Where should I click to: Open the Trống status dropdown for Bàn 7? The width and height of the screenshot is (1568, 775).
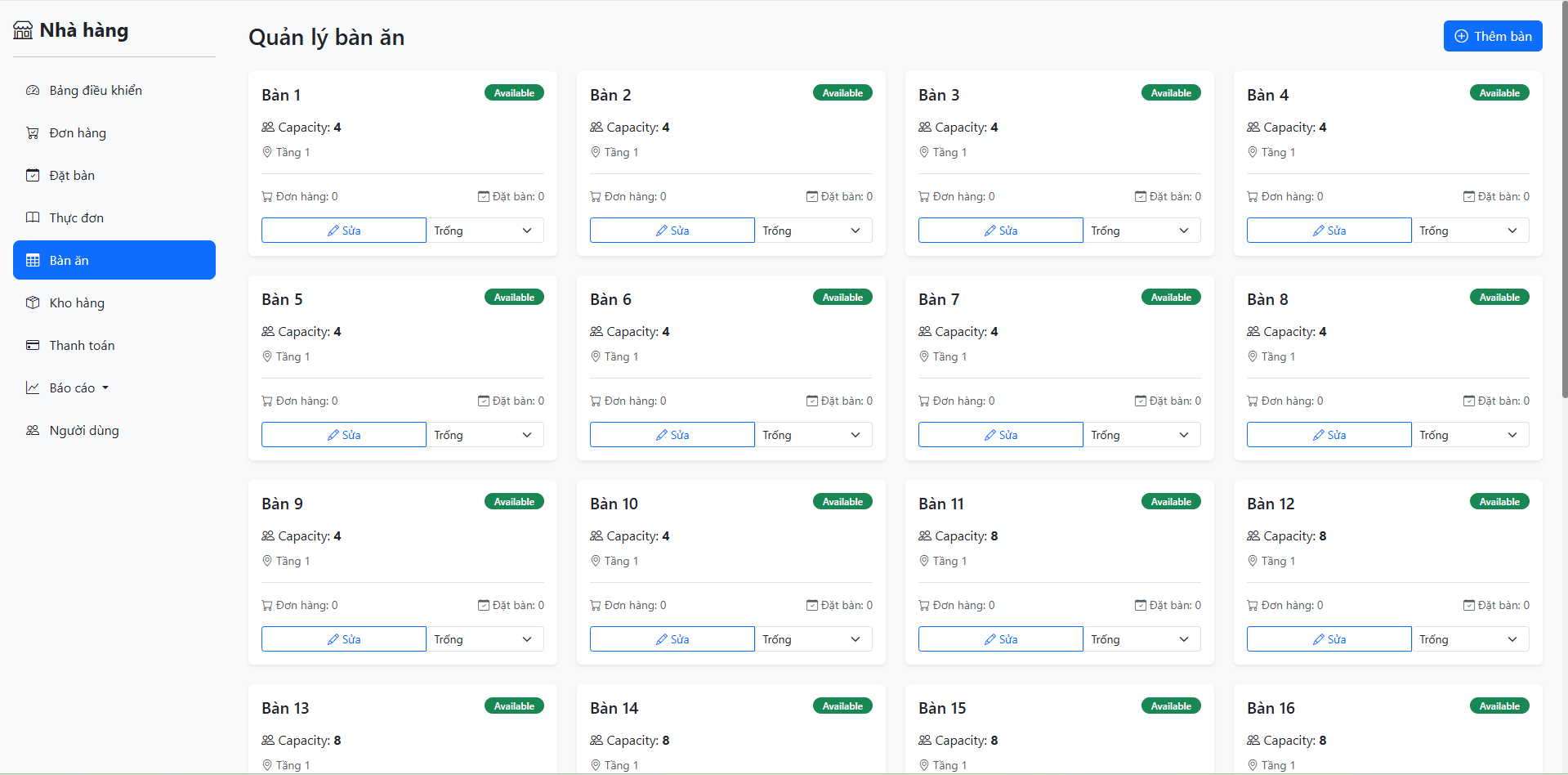pos(1142,435)
